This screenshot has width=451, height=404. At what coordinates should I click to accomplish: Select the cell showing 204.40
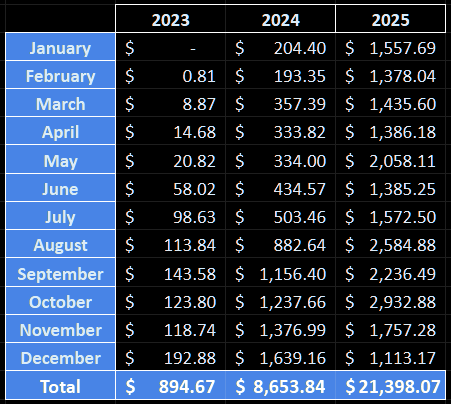(280, 47)
